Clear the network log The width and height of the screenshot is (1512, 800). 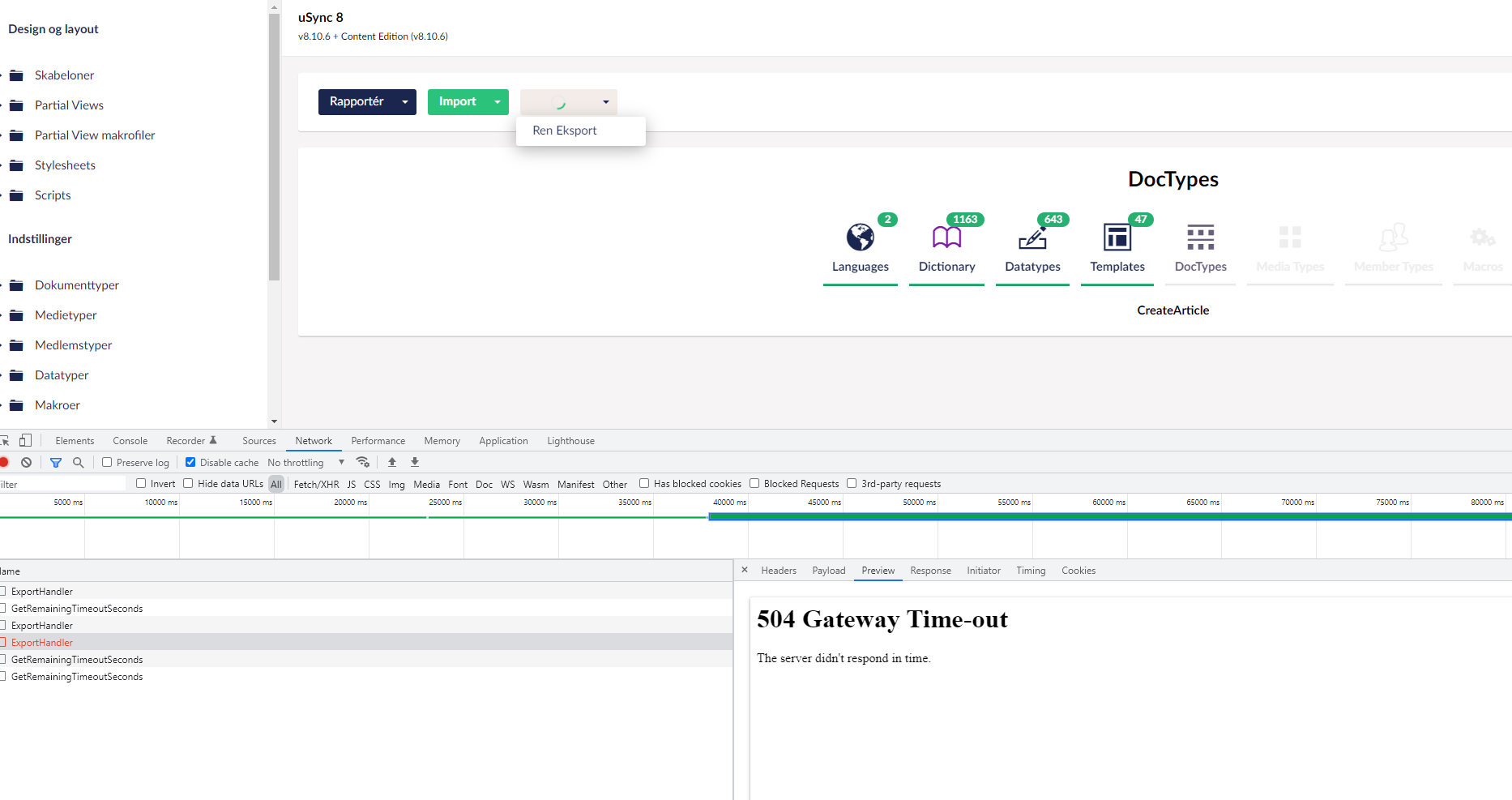(x=27, y=463)
